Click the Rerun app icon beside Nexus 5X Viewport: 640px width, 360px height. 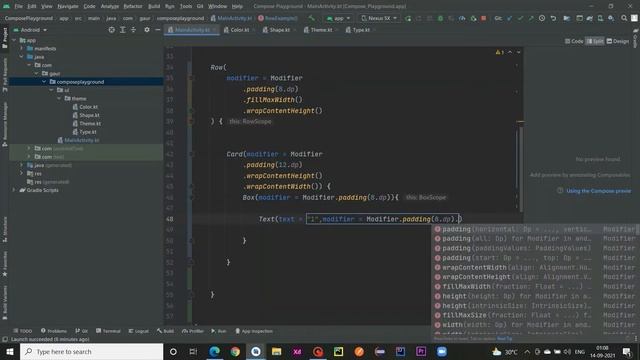pyautogui.click(x=408, y=18)
